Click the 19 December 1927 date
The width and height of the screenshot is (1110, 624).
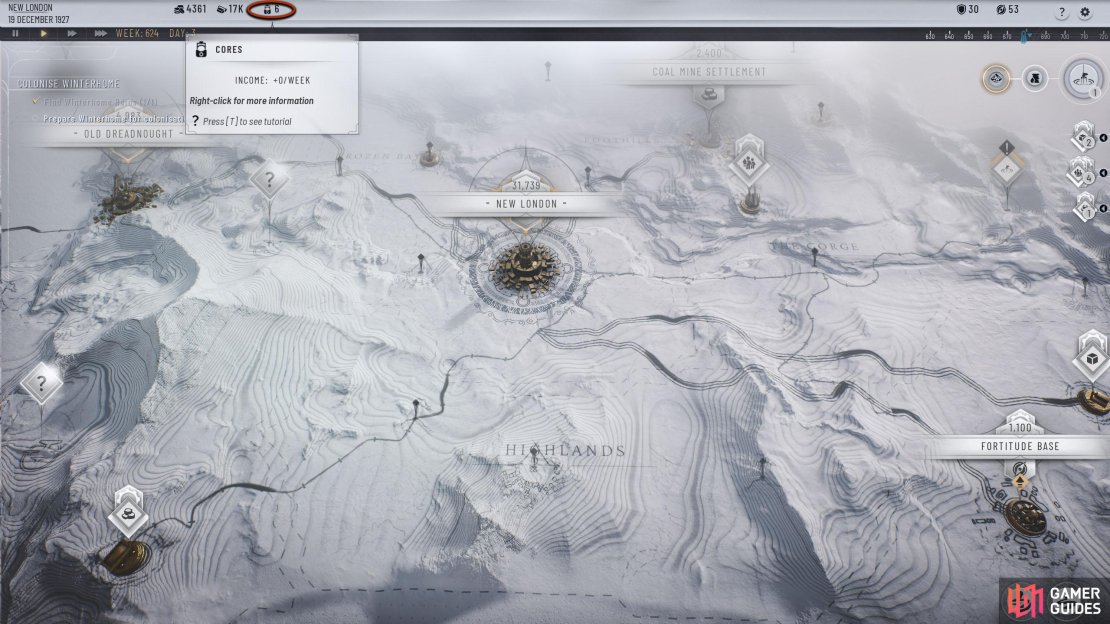38,19
